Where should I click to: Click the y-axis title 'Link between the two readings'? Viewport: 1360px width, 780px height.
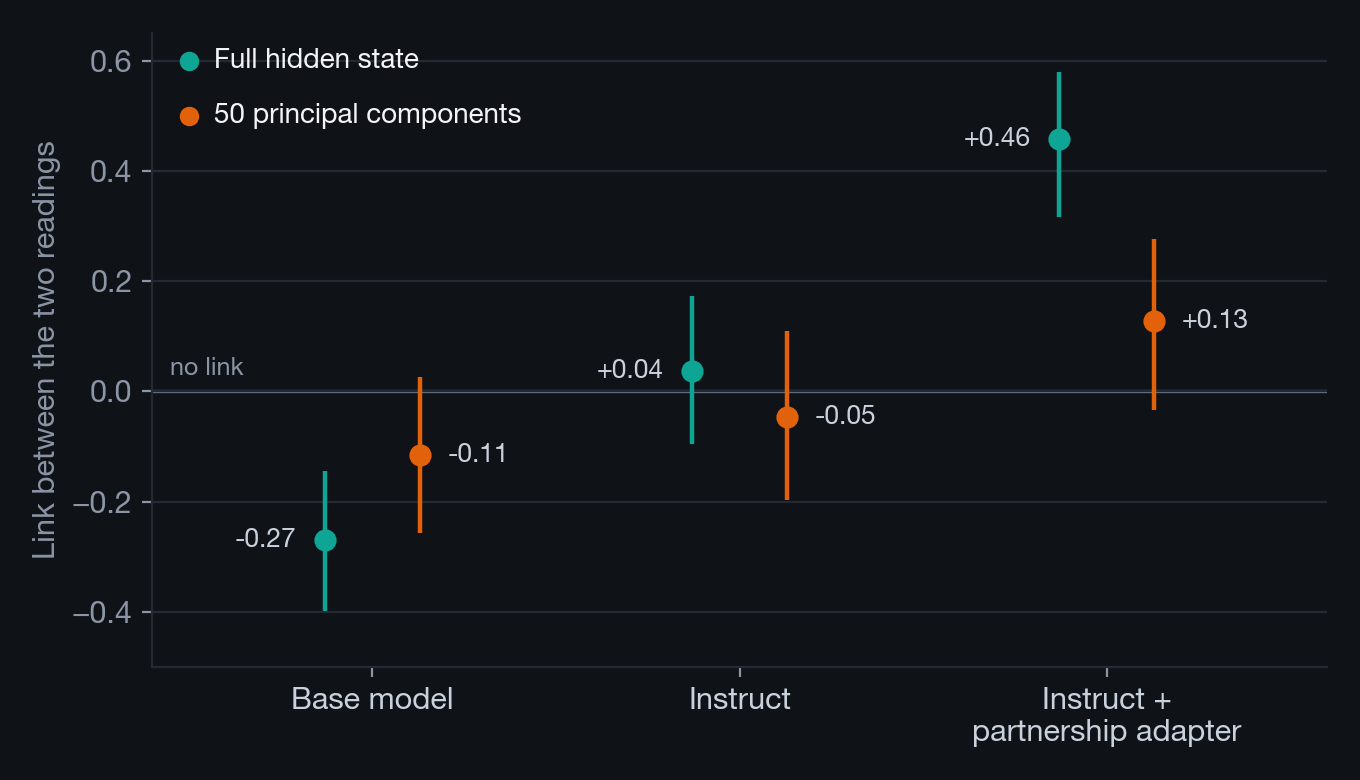tap(44, 349)
